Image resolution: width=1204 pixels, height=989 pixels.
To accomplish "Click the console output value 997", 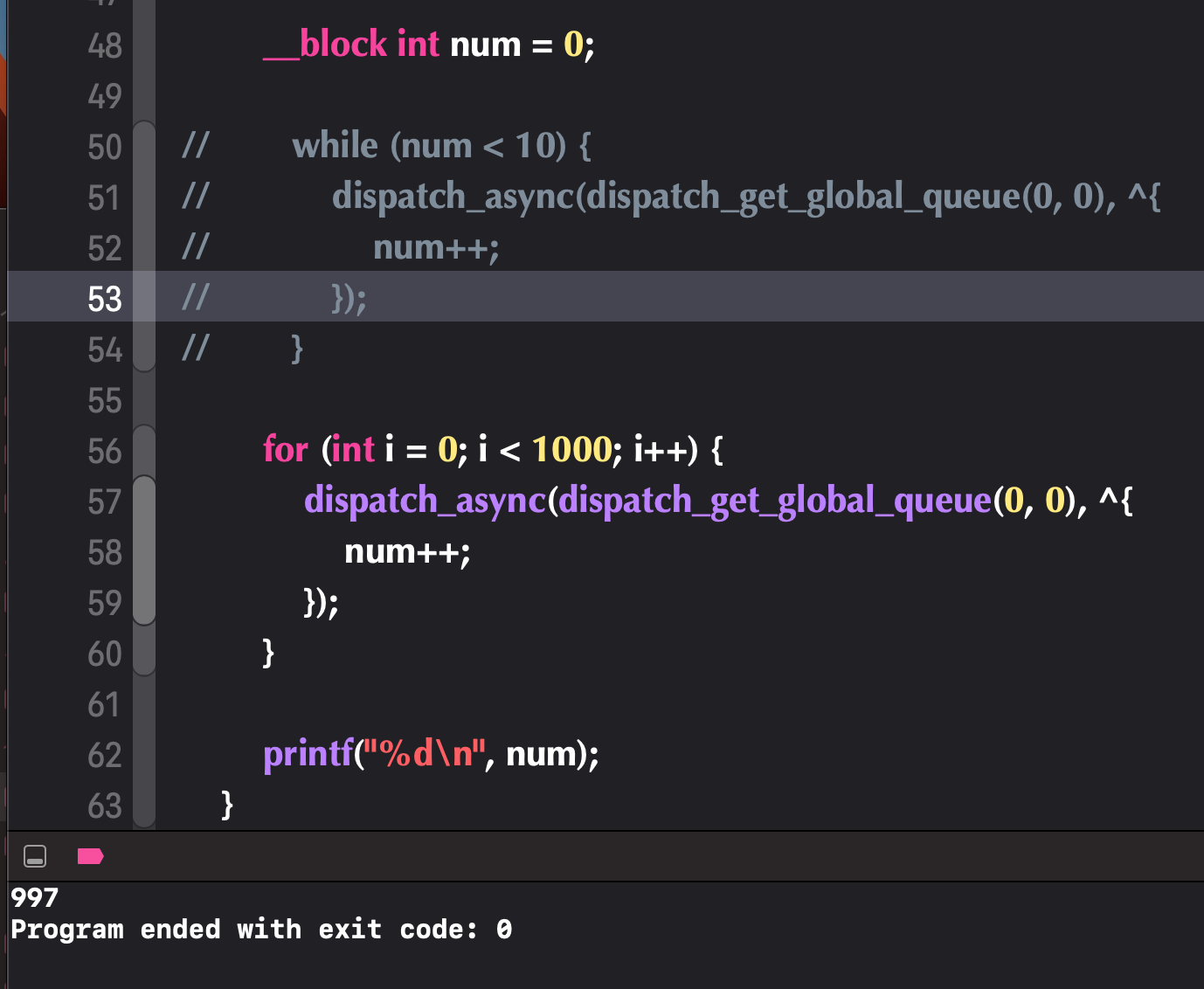I will pos(34,897).
